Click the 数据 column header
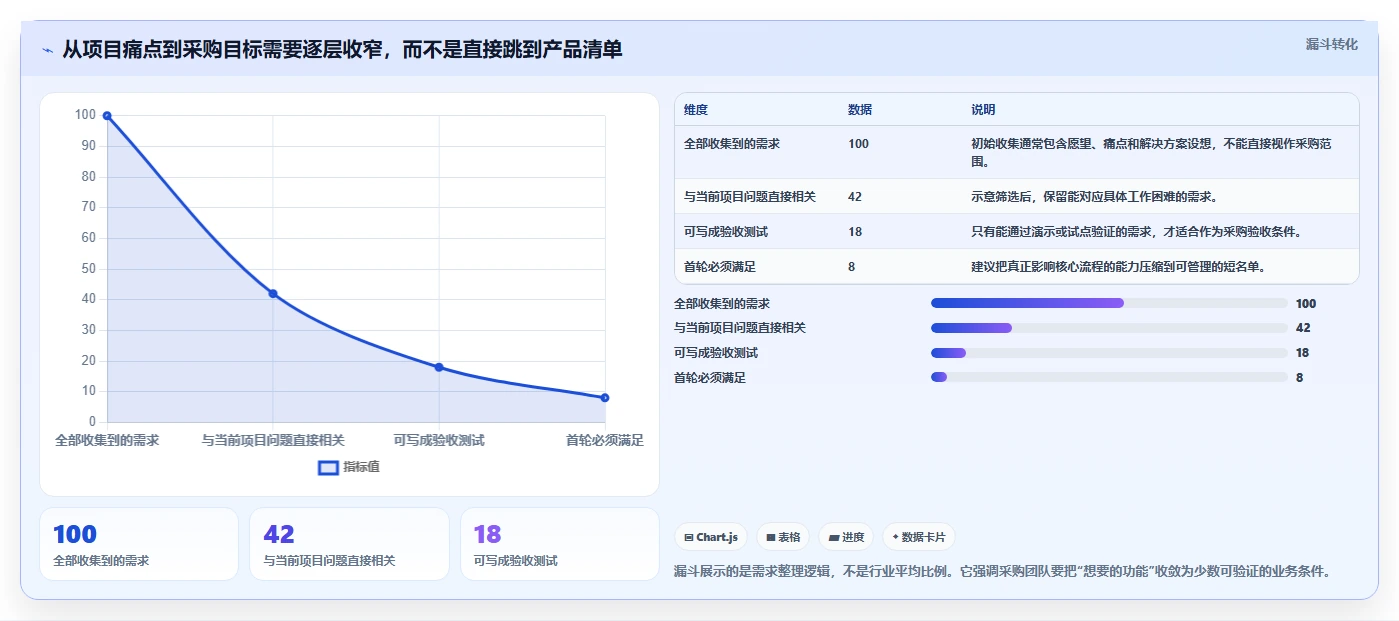1399x621 pixels. coord(860,110)
